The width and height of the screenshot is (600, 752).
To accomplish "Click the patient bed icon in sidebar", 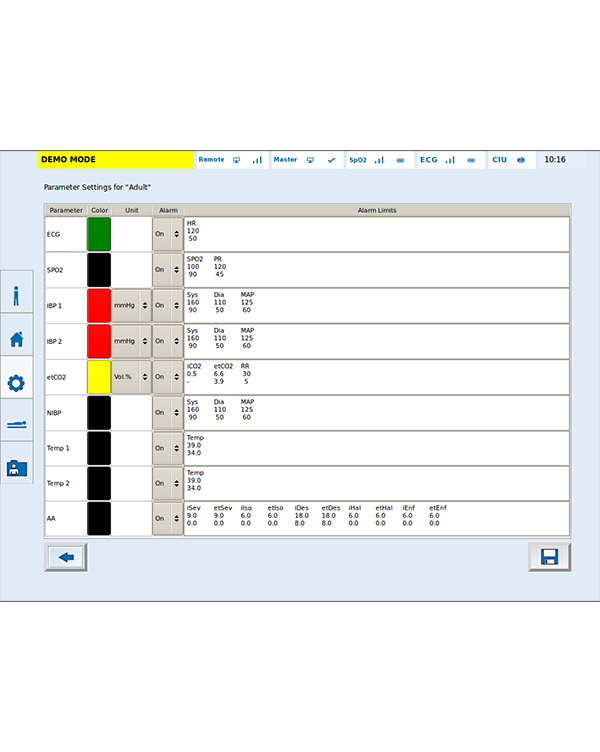I will point(16,425).
